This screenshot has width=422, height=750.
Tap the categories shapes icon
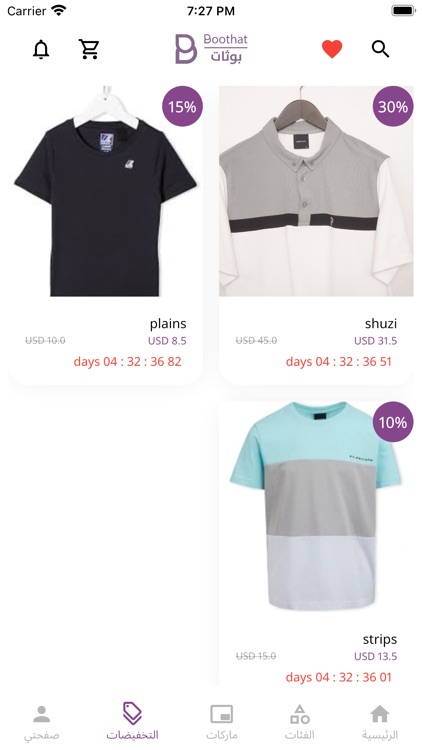coord(300,714)
